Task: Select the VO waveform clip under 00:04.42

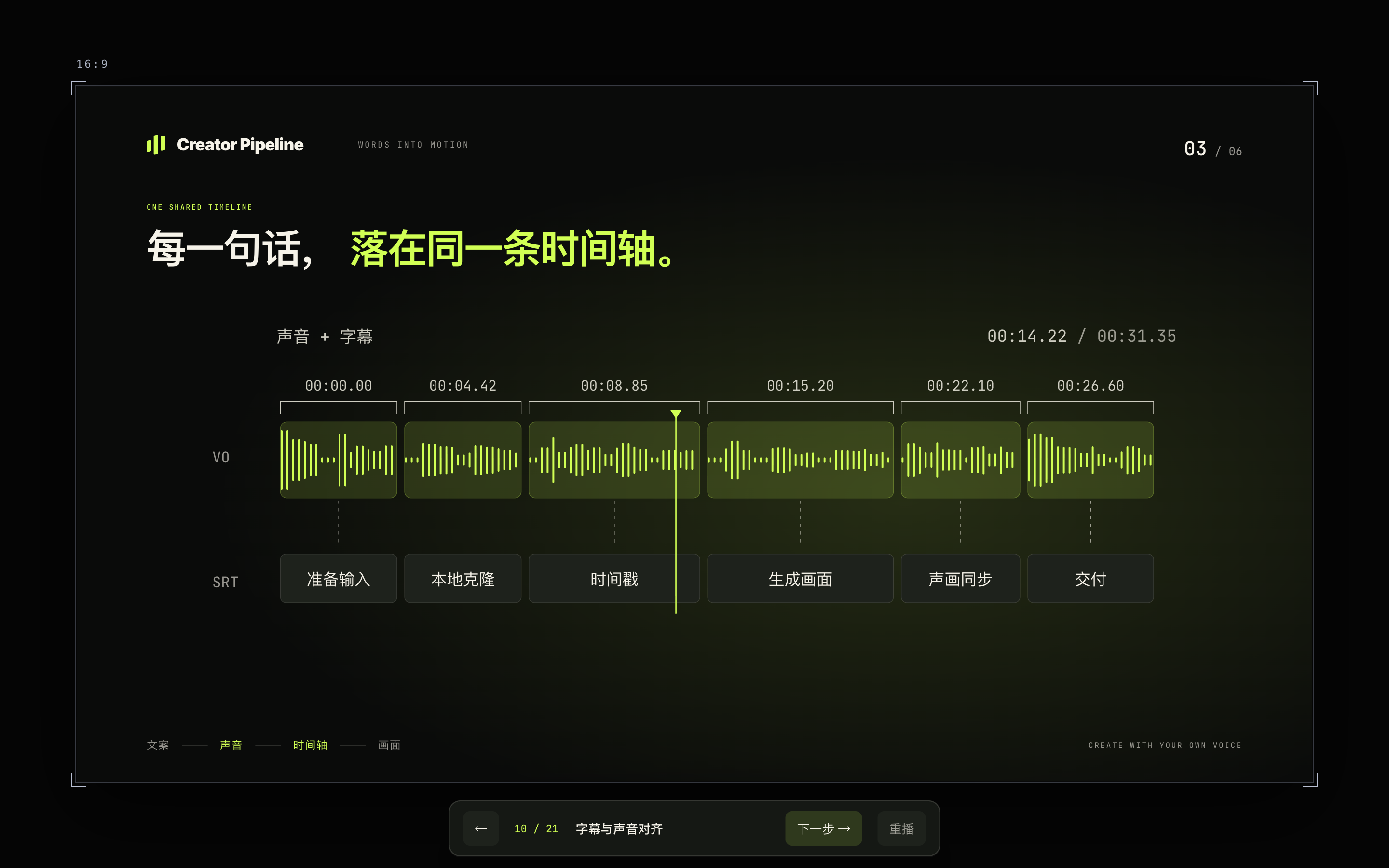Action: [x=463, y=460]
